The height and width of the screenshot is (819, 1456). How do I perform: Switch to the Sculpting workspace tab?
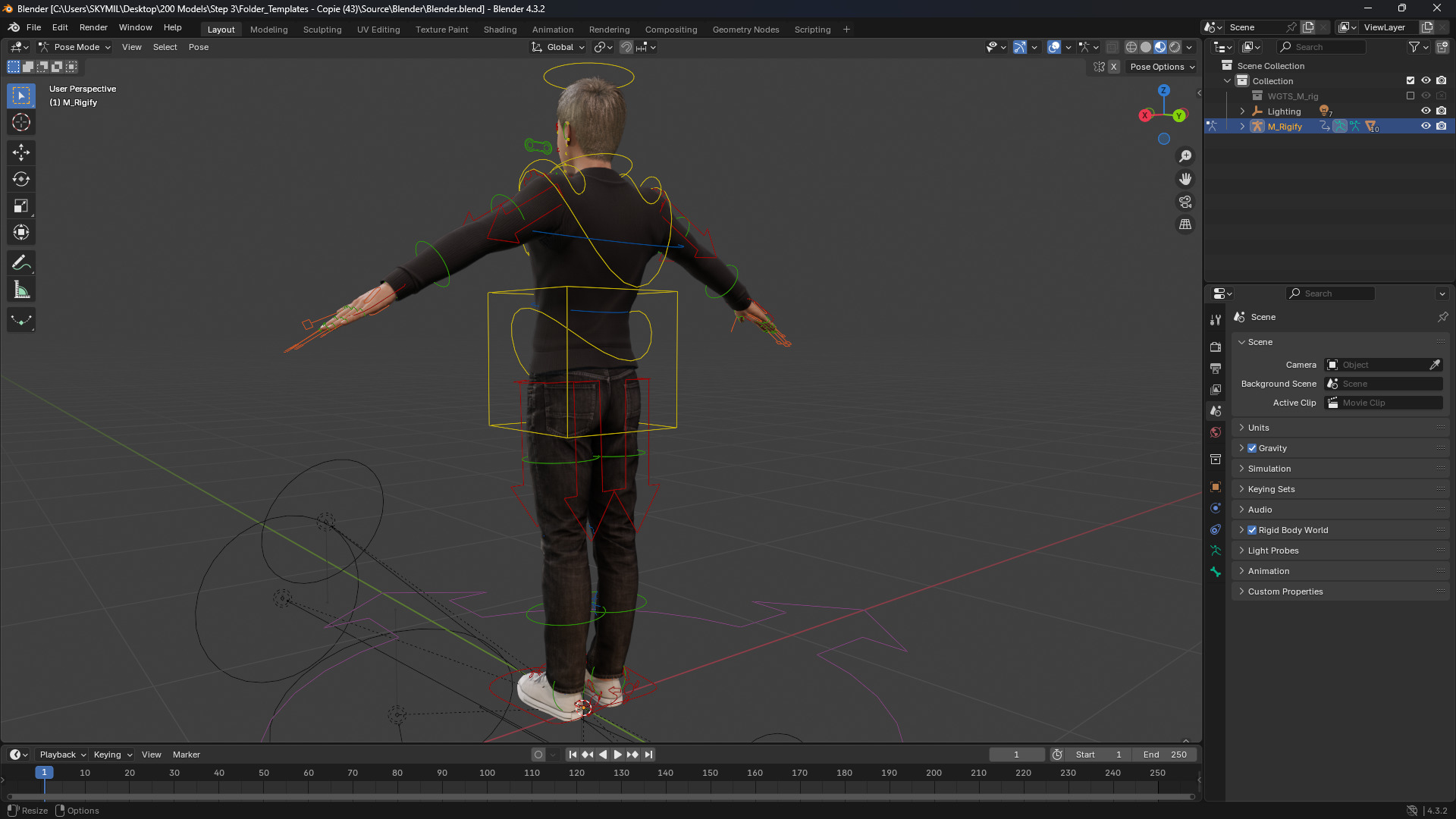coord(322,30)
